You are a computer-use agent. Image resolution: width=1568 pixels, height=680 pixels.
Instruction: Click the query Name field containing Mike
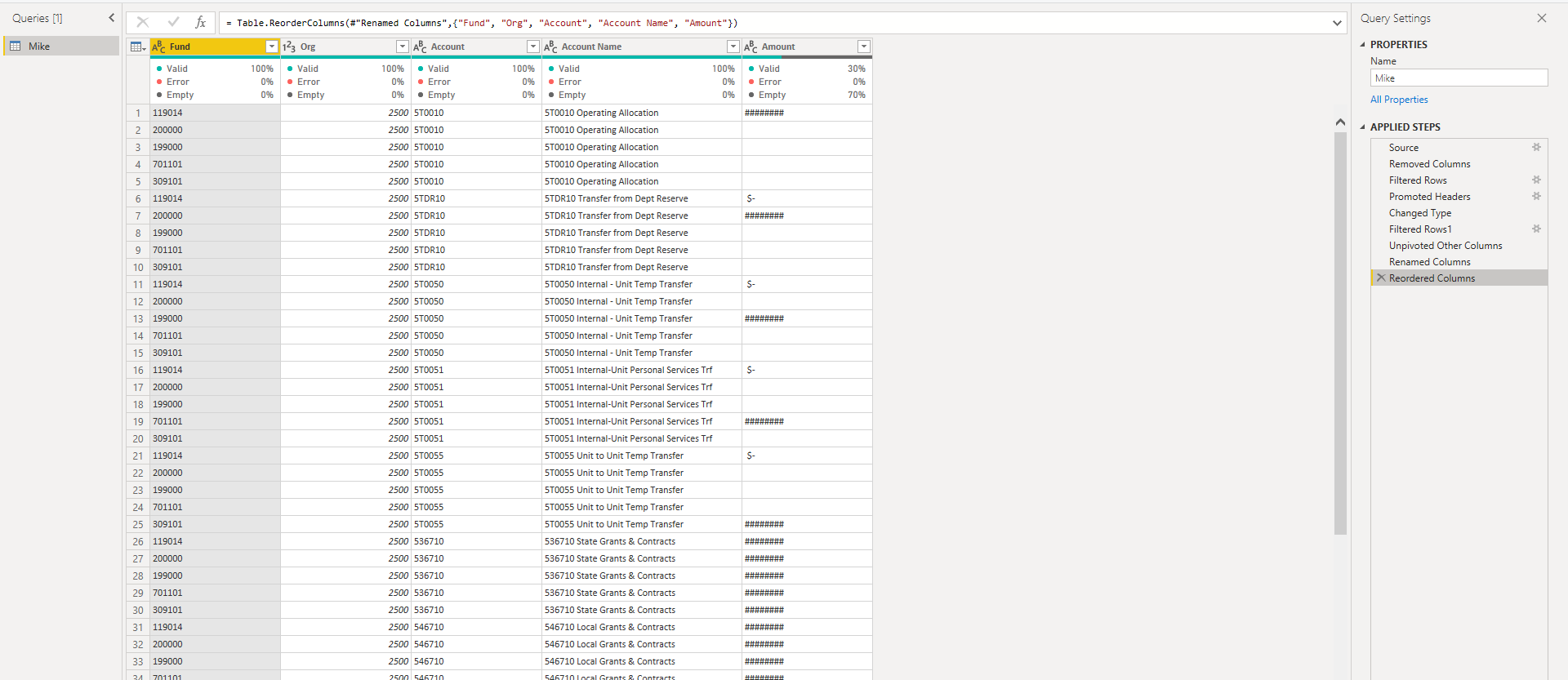pos(1459,78)
